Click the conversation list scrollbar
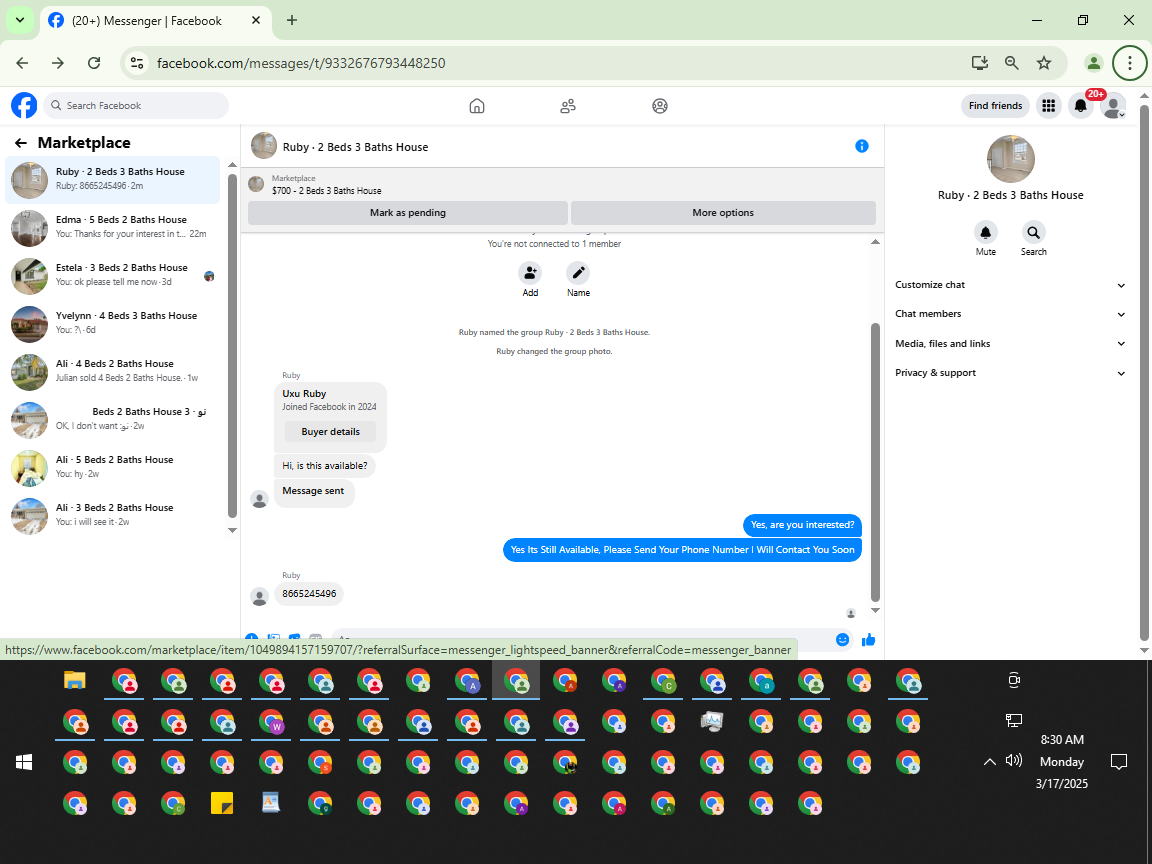 click(232, 345)
